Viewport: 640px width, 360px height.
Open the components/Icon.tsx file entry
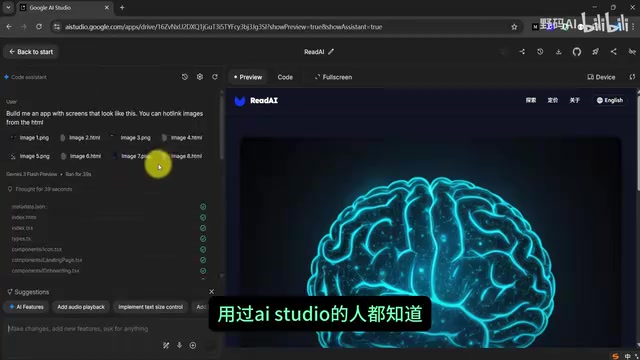(x=37, y=249)
